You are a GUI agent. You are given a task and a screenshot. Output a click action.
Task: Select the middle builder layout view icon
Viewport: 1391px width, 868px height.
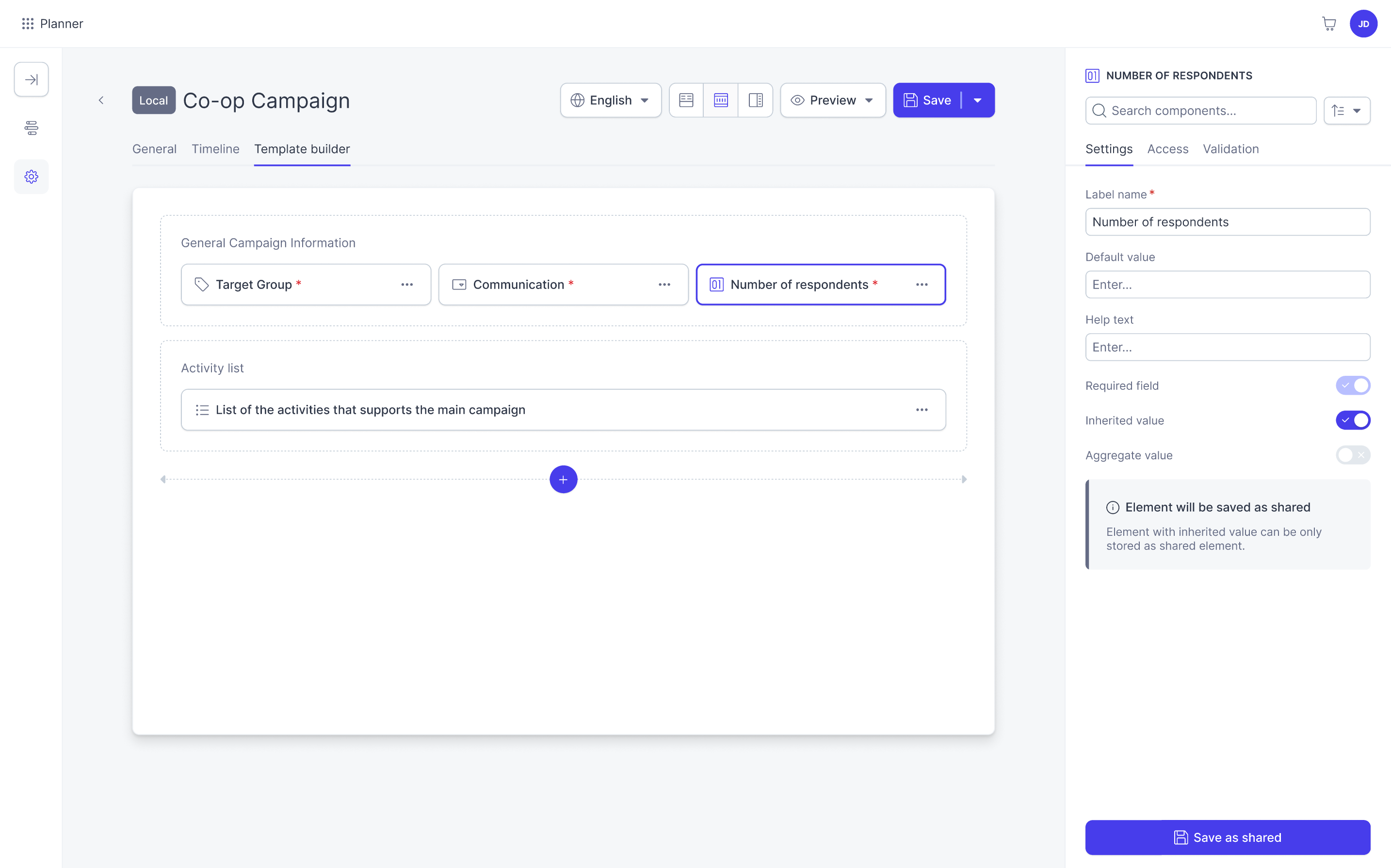pos(720,100)
